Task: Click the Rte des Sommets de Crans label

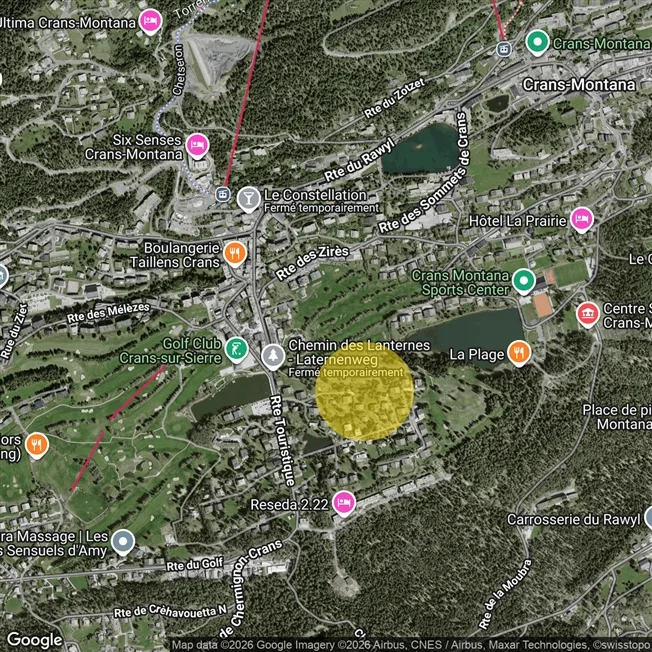Action: (424, 173)
